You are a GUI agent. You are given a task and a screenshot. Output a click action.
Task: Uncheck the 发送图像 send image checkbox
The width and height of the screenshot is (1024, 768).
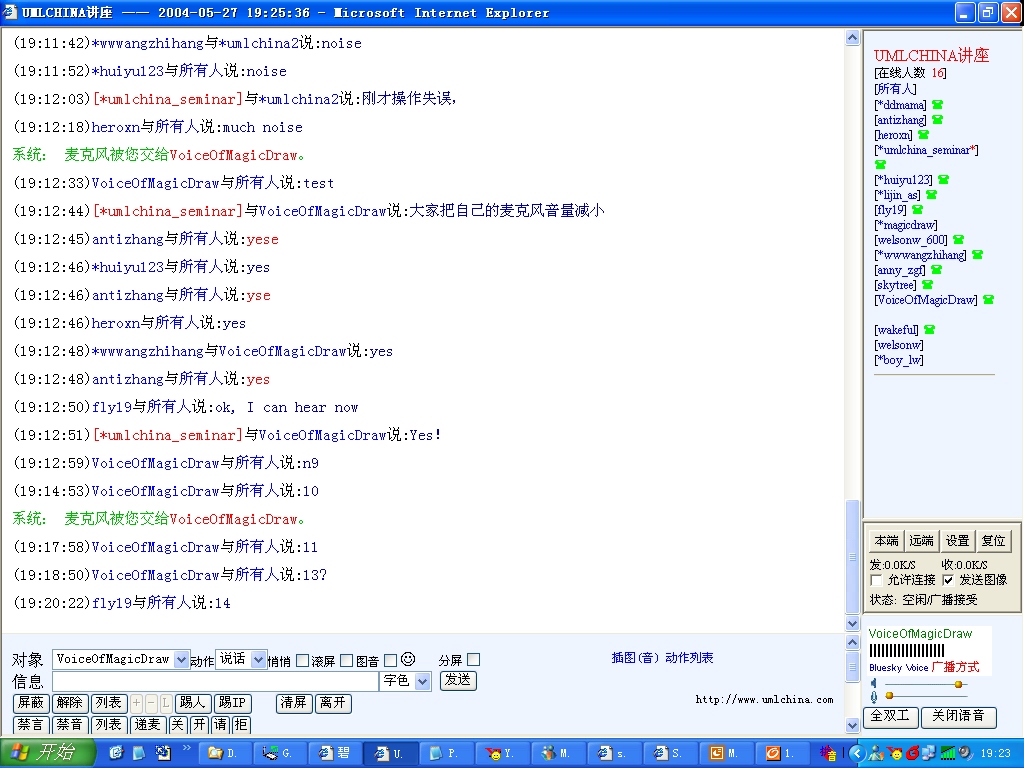(948, 580)
